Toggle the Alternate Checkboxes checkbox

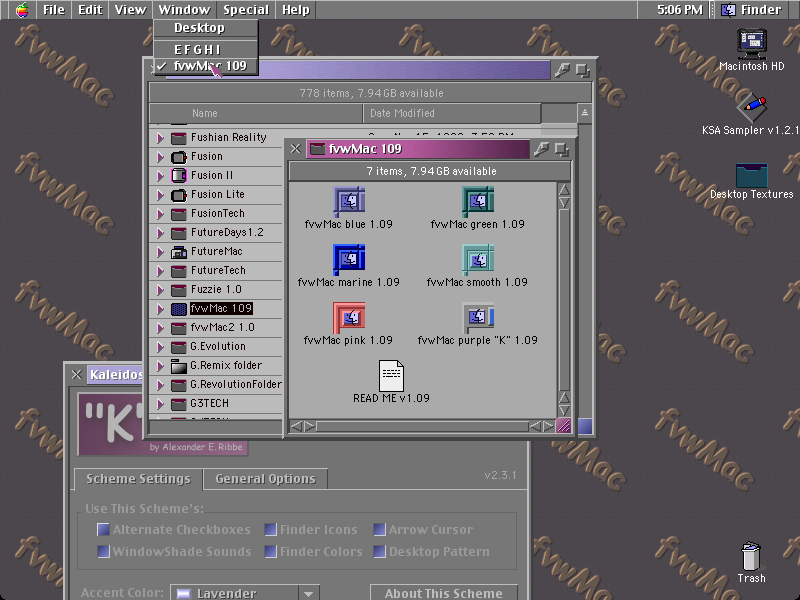point(103,530)
